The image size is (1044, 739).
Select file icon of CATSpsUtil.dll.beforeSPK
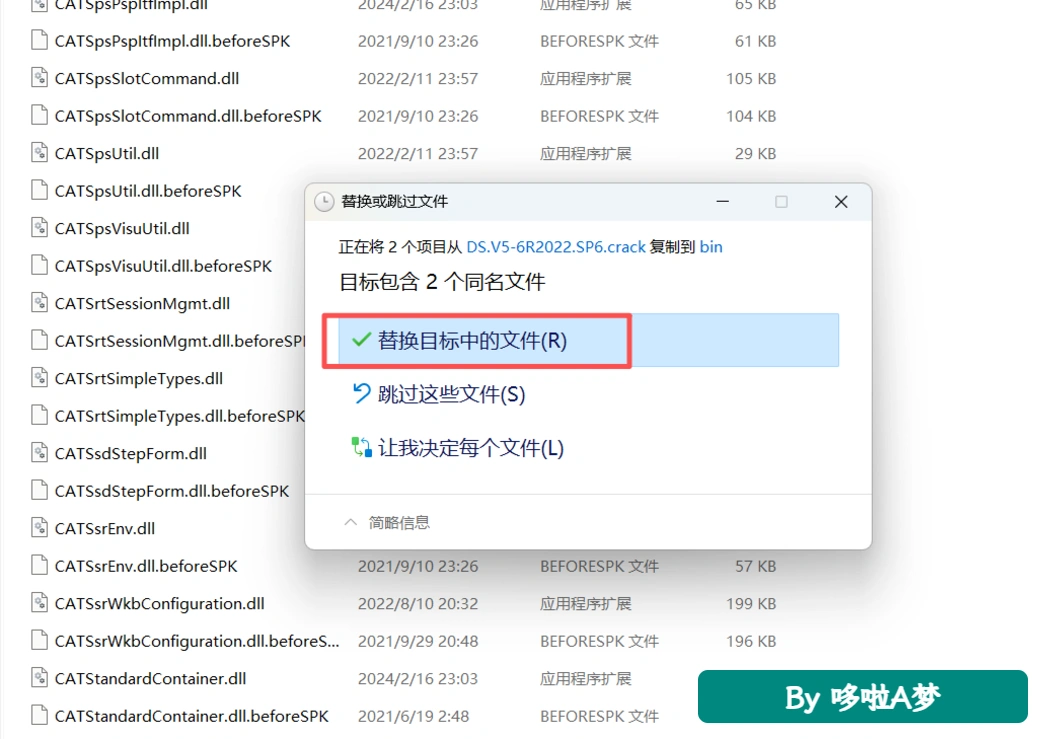pyautogui.click(x=40, y=190)
